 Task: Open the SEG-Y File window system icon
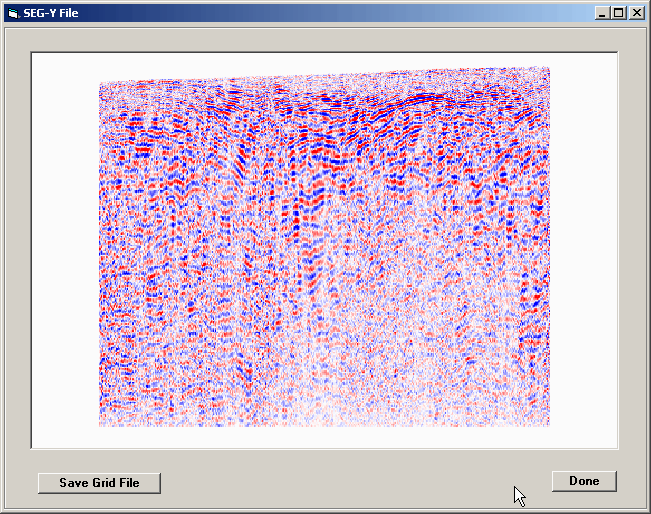(x=13, y=13)
